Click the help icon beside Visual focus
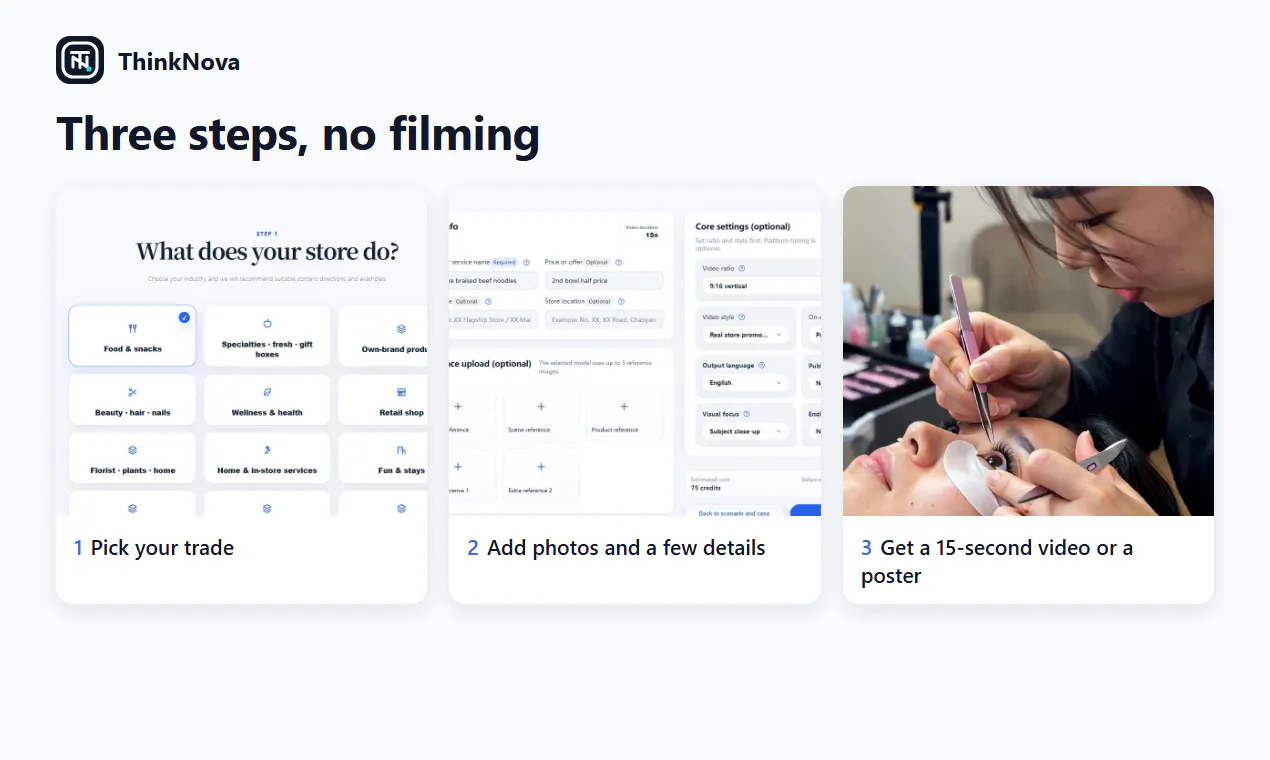 746,414
